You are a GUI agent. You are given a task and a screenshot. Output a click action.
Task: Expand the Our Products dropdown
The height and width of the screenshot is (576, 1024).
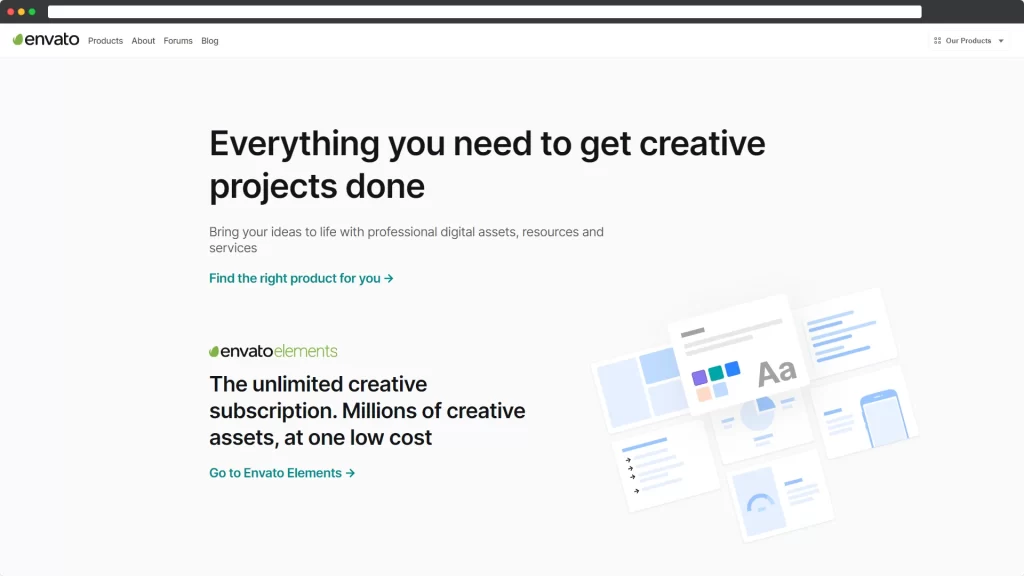[x=969, y=40]
